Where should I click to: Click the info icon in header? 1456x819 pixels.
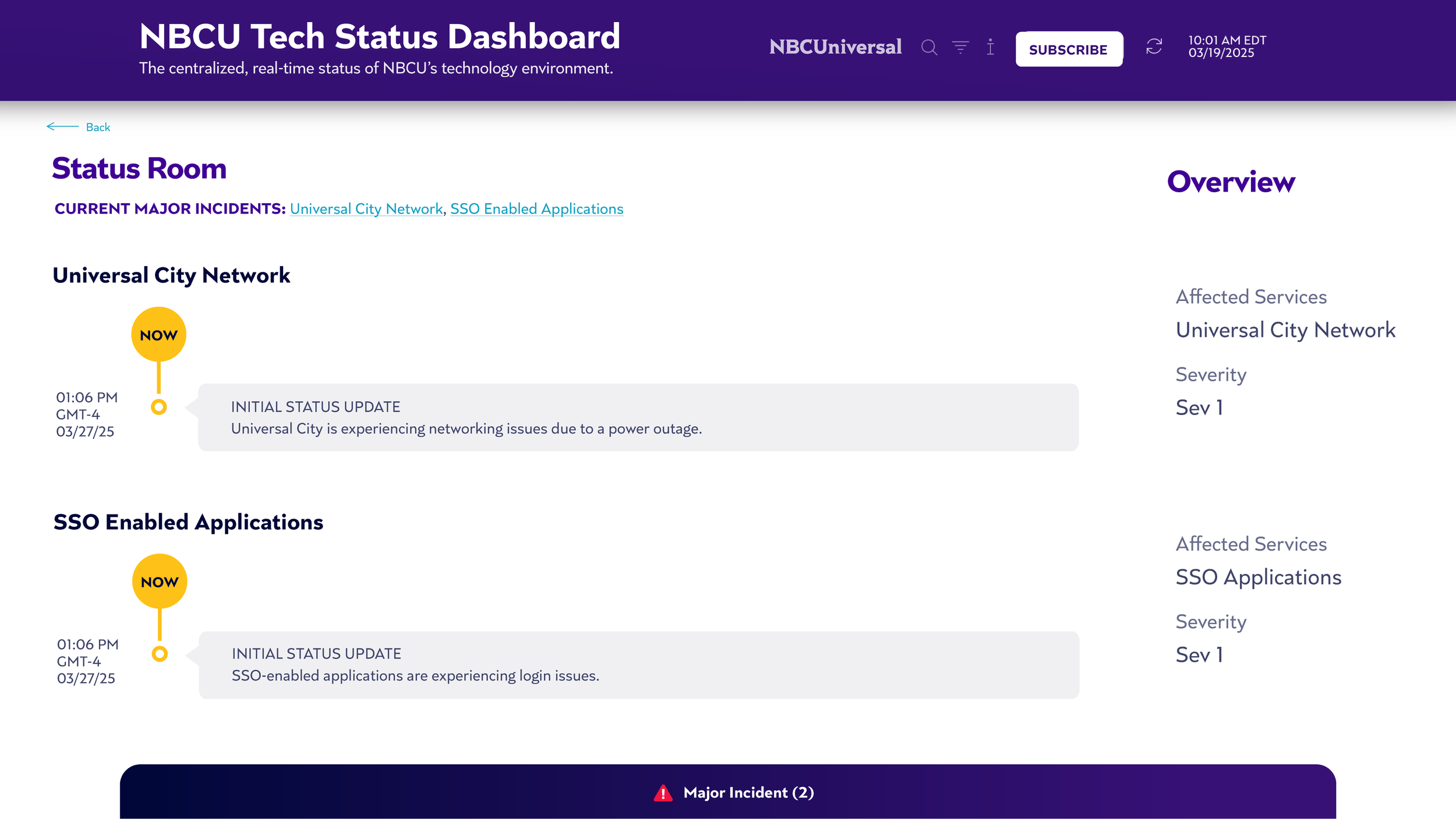tap(990, 47)
